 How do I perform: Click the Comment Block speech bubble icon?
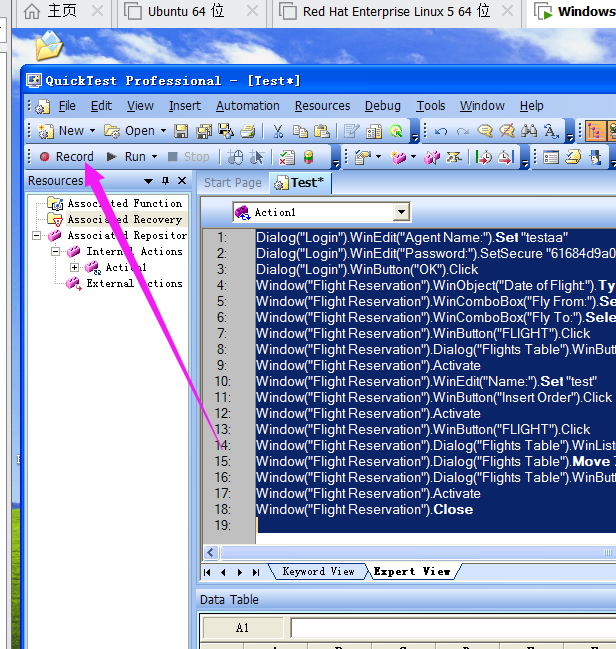[x=485, y=131]
